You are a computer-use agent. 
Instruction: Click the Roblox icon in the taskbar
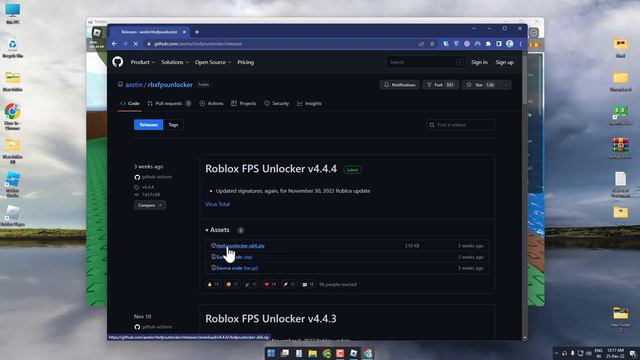tap(353, 353)
